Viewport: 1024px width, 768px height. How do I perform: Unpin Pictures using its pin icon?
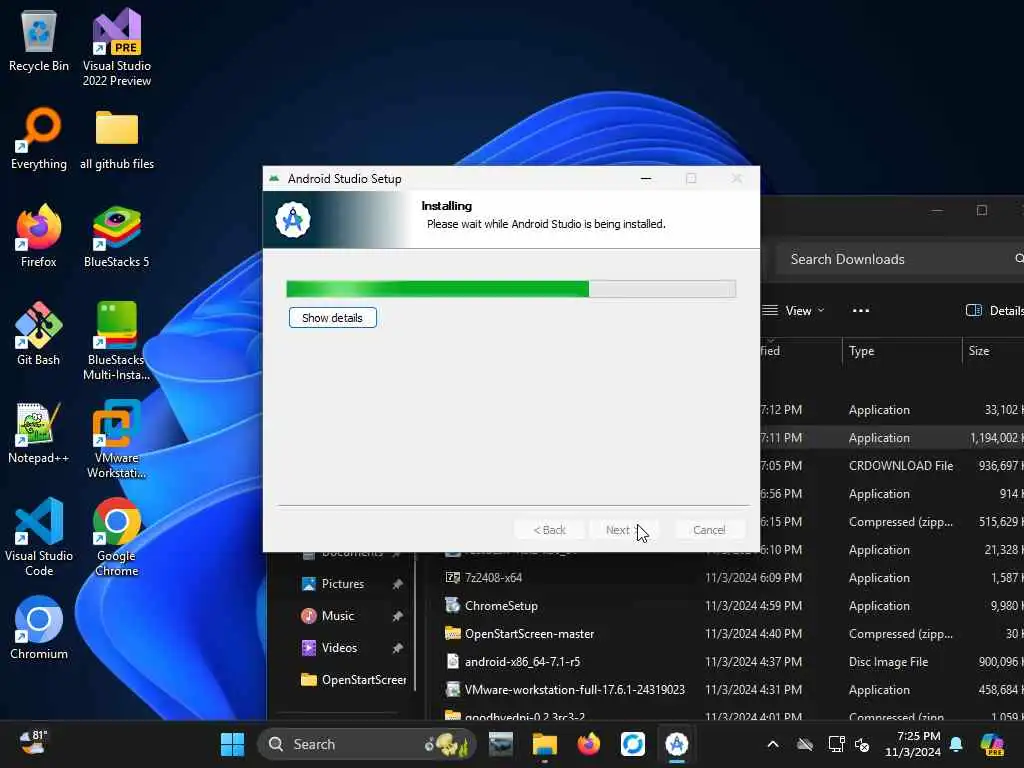click(x=397, y=584)
